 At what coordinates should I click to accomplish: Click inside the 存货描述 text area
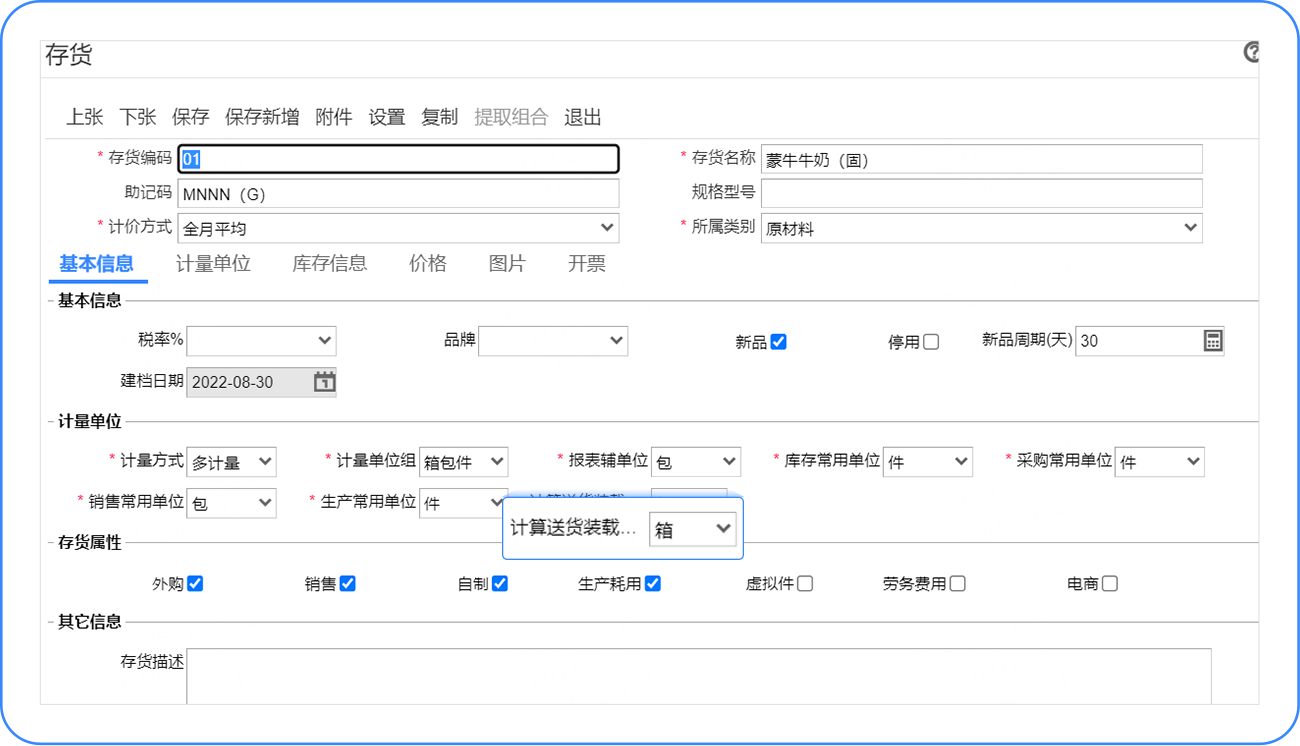(x=700, y=675)
